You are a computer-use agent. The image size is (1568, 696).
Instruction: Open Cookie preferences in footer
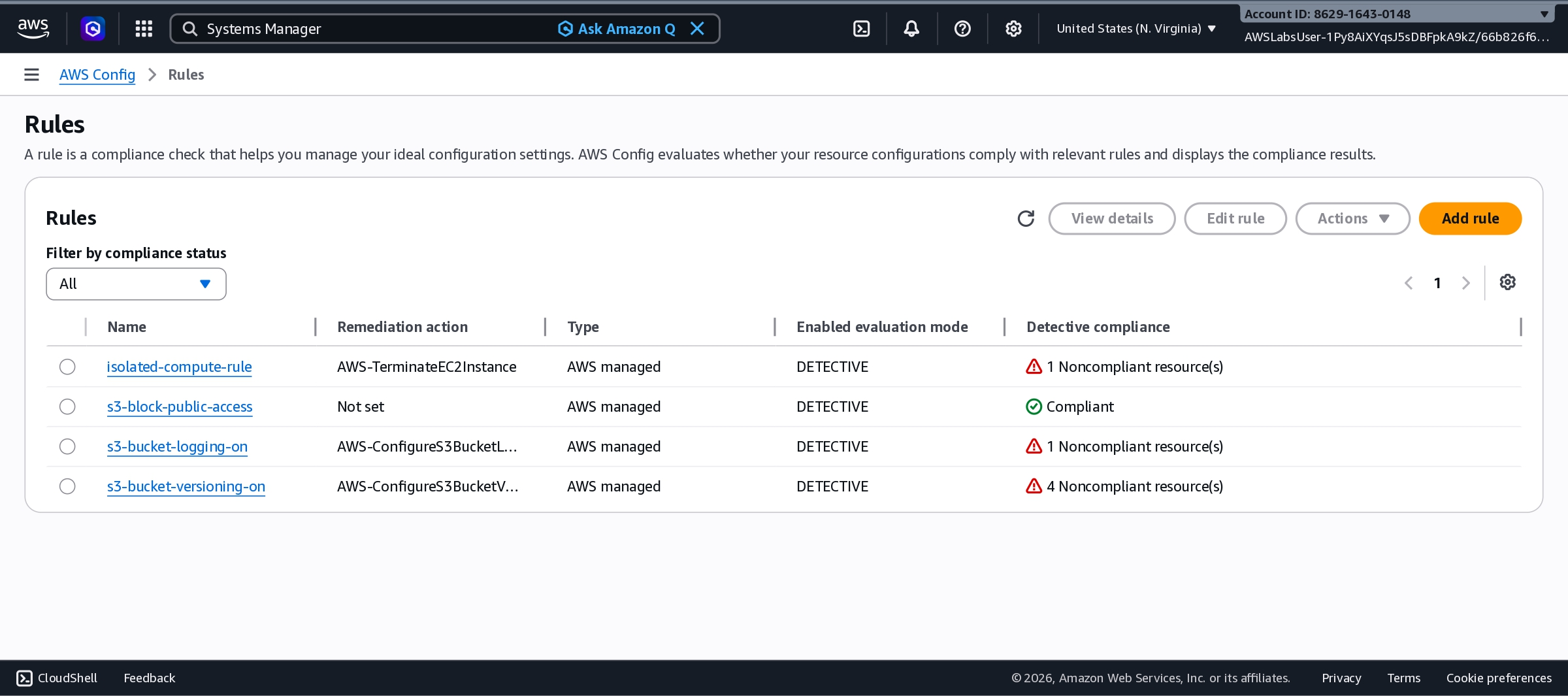[x=1499, y=678]
